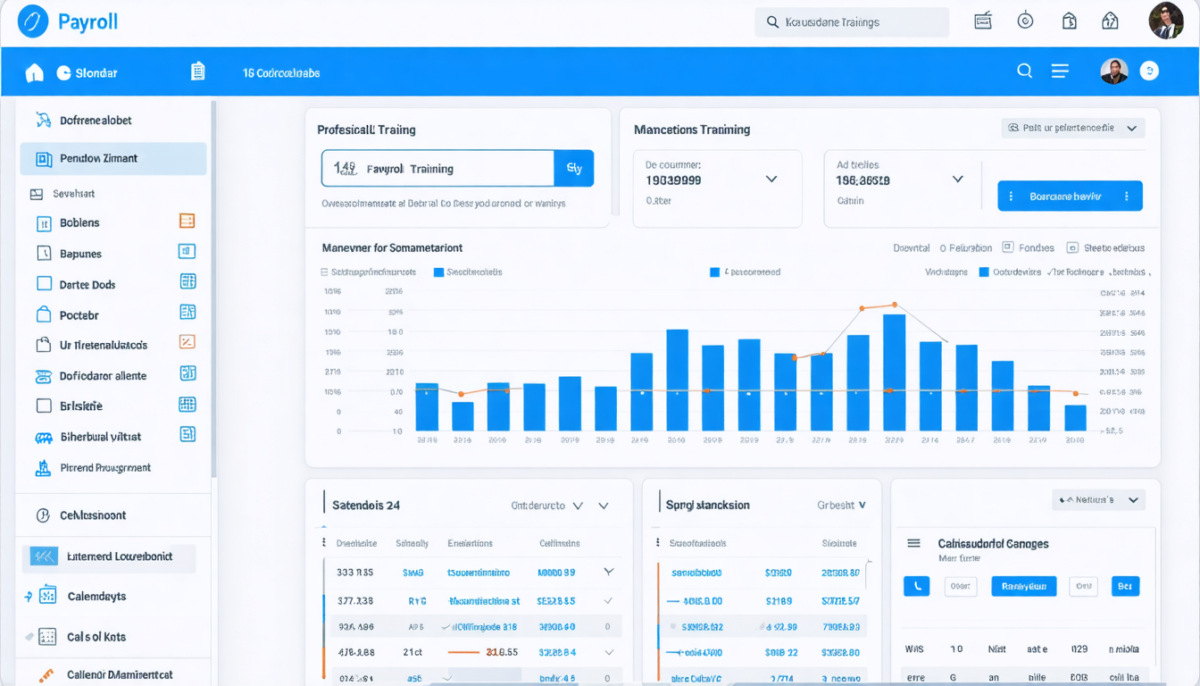Click the white circle badge in blue bar
1200x686 pixels.
1149,71
